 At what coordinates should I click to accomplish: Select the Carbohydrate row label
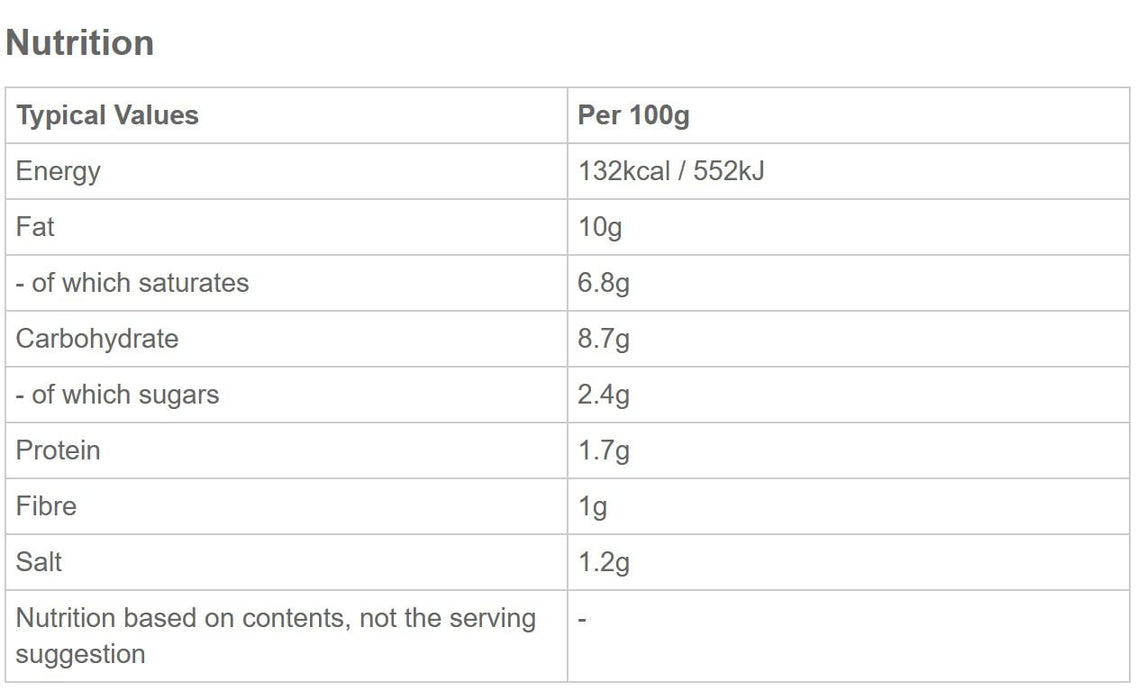pos(97,339)
